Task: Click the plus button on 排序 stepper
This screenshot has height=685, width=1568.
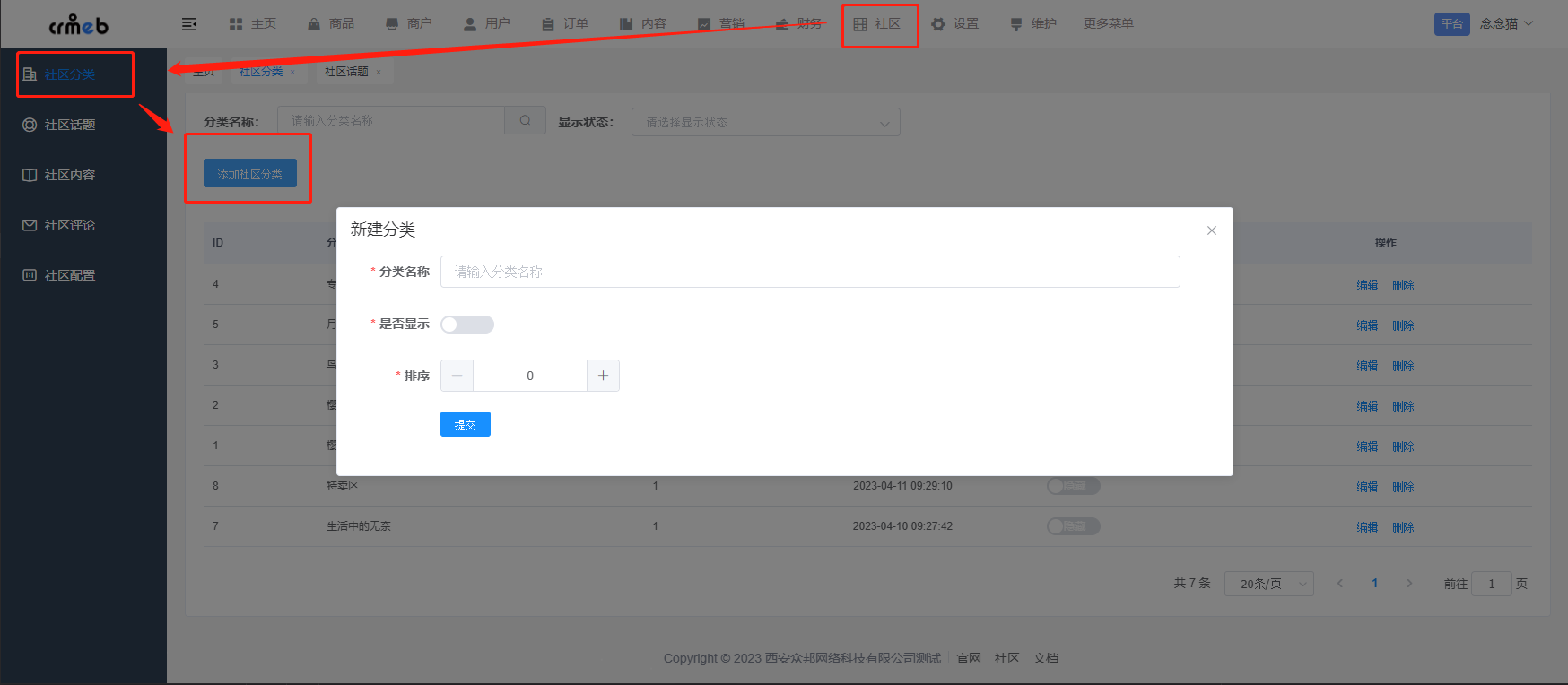Action: (x=603, y=376)
